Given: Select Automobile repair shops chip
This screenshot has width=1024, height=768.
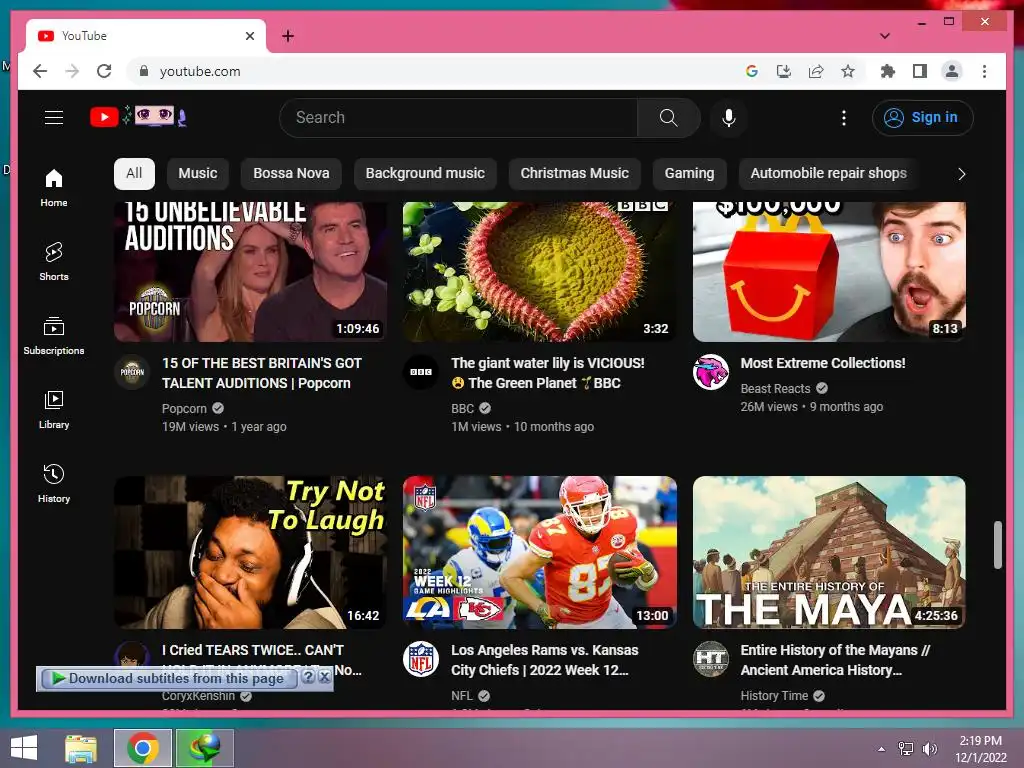Looking at the screenshot, I should click(x=829, y=173).
